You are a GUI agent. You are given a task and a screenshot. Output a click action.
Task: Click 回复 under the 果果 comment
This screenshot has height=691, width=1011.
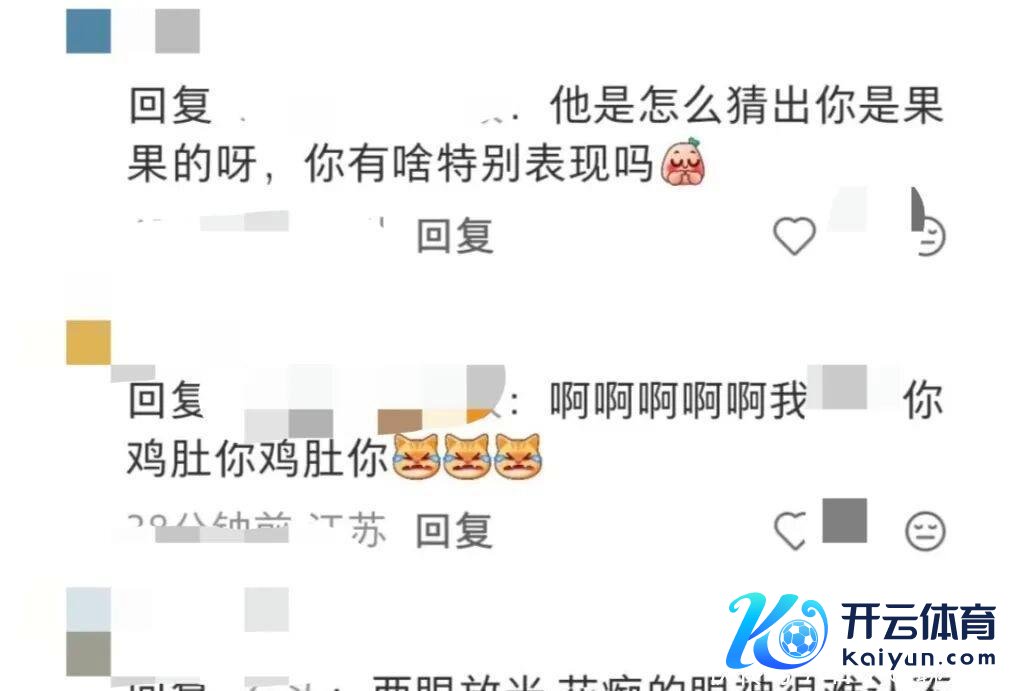point(455,236)
